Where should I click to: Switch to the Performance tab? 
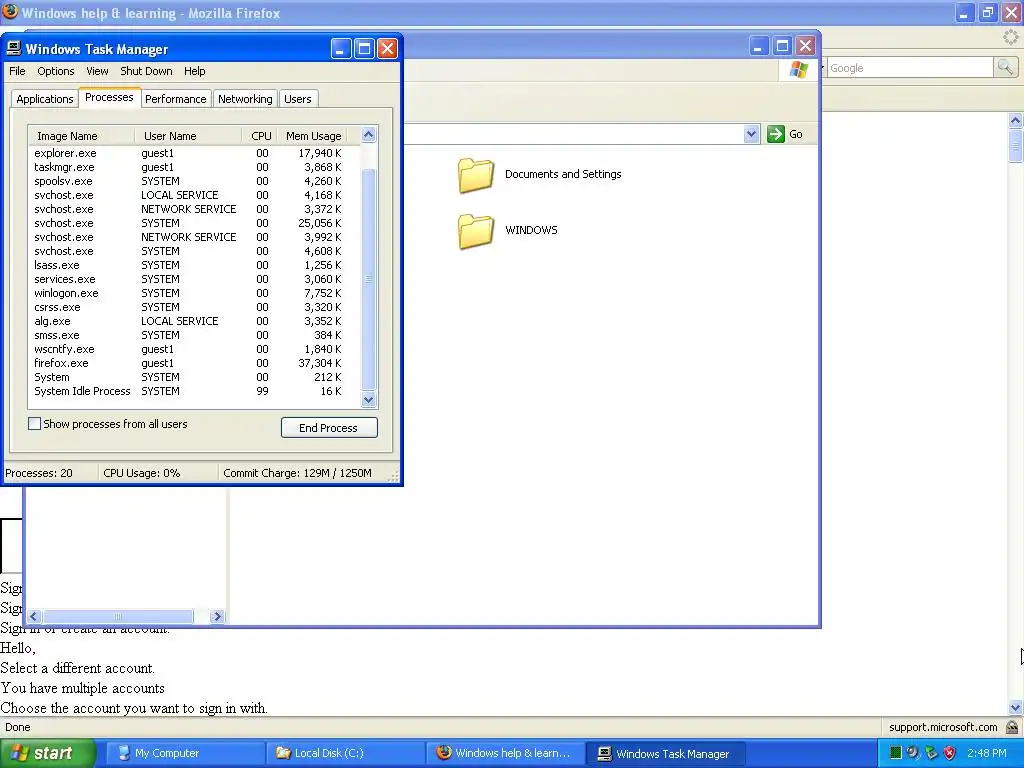(x=176, y=99)
